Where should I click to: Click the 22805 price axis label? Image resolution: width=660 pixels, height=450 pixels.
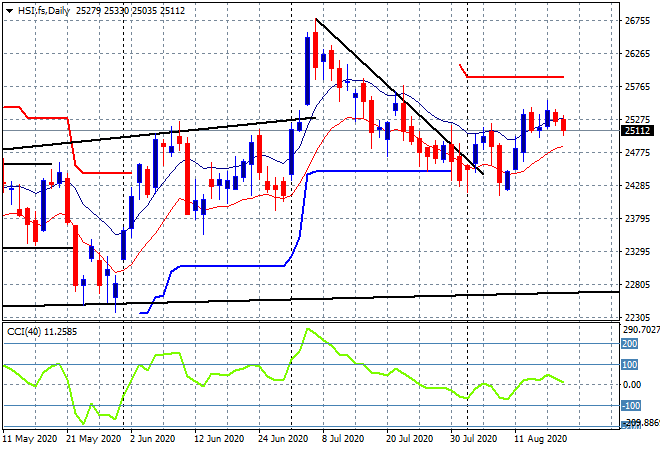[x=637, y=285]
